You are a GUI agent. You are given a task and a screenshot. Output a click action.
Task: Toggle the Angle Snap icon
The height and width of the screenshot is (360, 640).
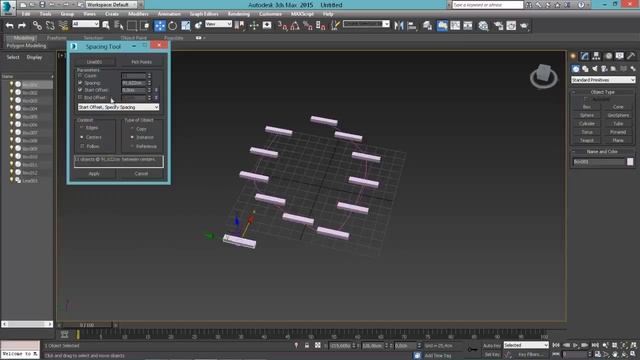click(295, 26)
